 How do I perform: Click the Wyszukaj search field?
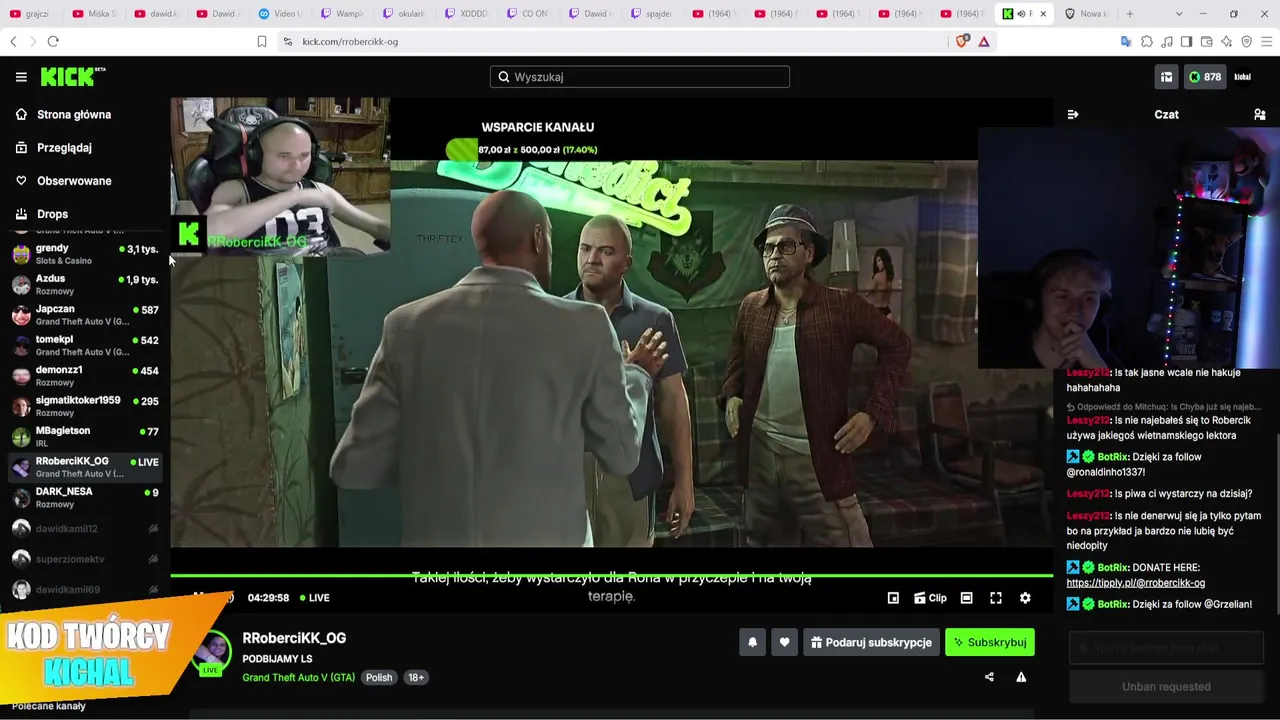coord(640,77)
